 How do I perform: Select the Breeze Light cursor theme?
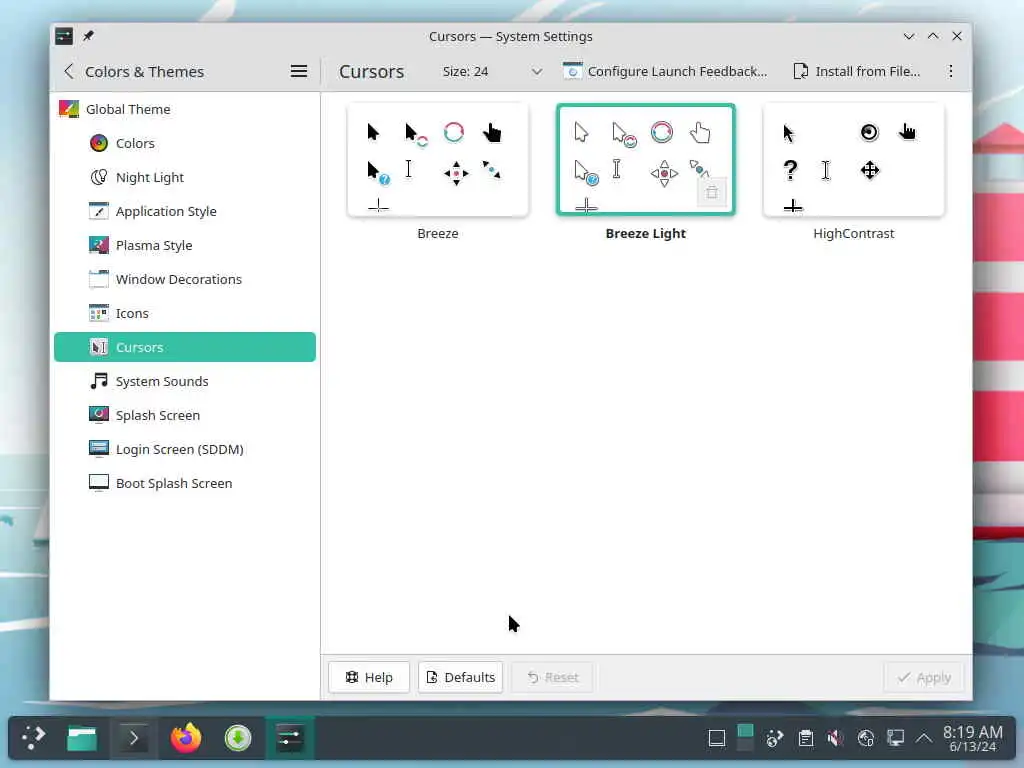tap(646, 159)
